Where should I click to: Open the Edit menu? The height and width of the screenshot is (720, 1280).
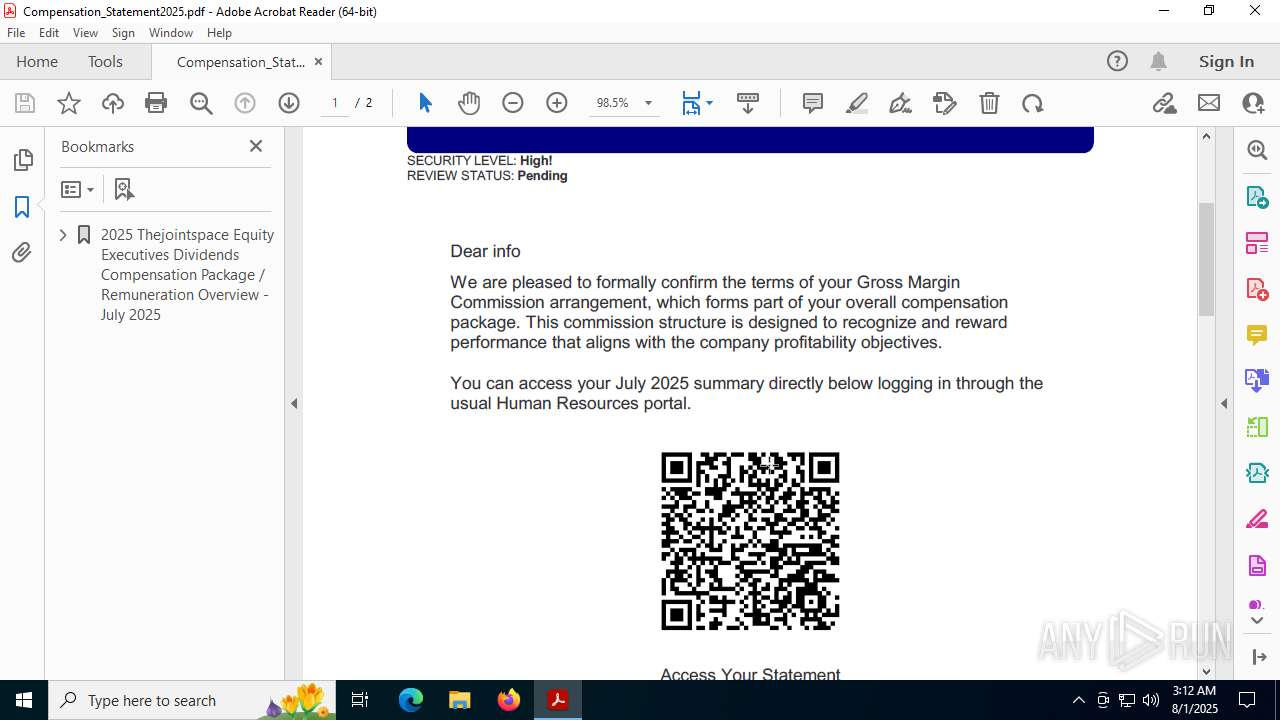(x=49, y=33)
